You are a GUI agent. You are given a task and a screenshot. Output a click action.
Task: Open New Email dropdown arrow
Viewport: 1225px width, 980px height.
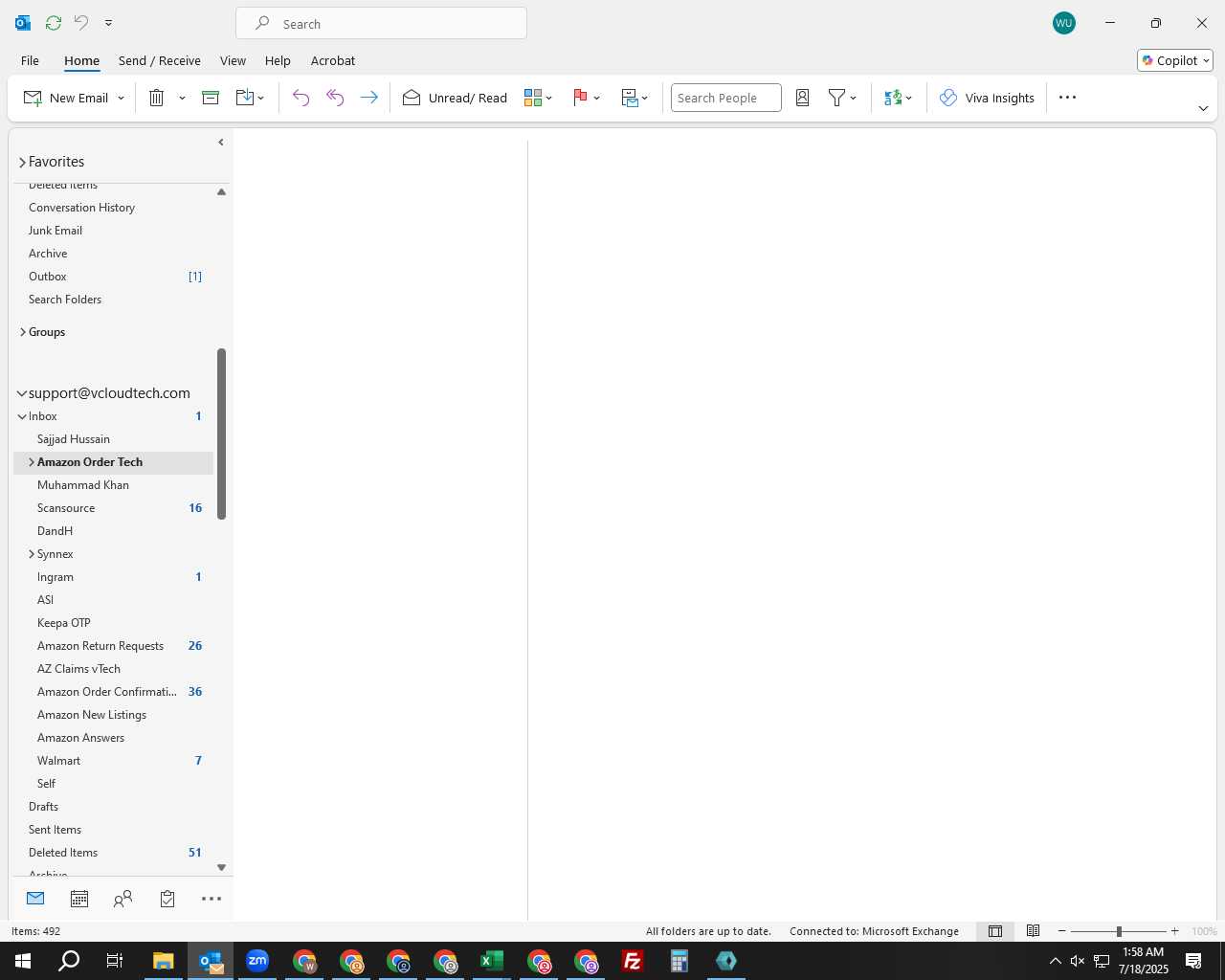(121, 98)
